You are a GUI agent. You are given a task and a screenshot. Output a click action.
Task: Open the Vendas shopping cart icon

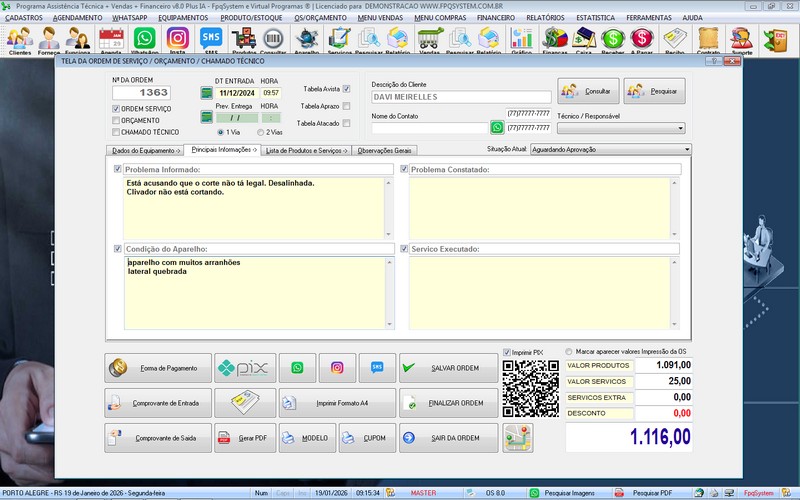[x=430, y=40]
